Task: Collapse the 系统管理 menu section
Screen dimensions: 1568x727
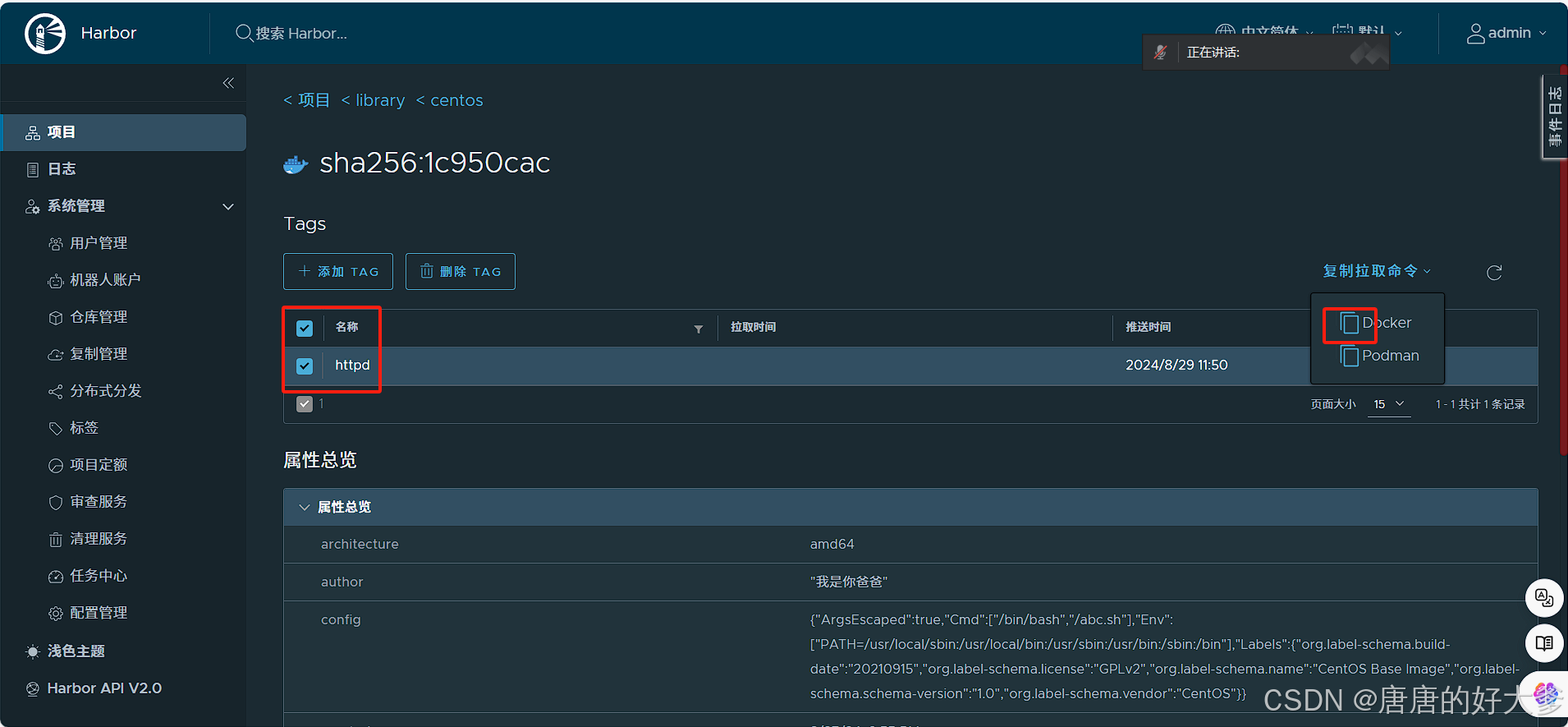Action: pyautogui.click(x=228, y=206)
